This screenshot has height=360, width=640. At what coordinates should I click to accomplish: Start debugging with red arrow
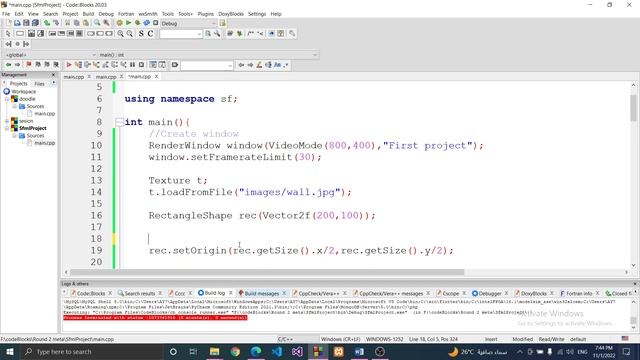point(69,65)
